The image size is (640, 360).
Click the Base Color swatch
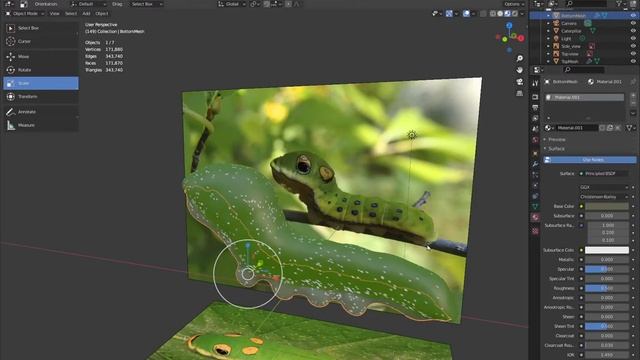point(607,207)
